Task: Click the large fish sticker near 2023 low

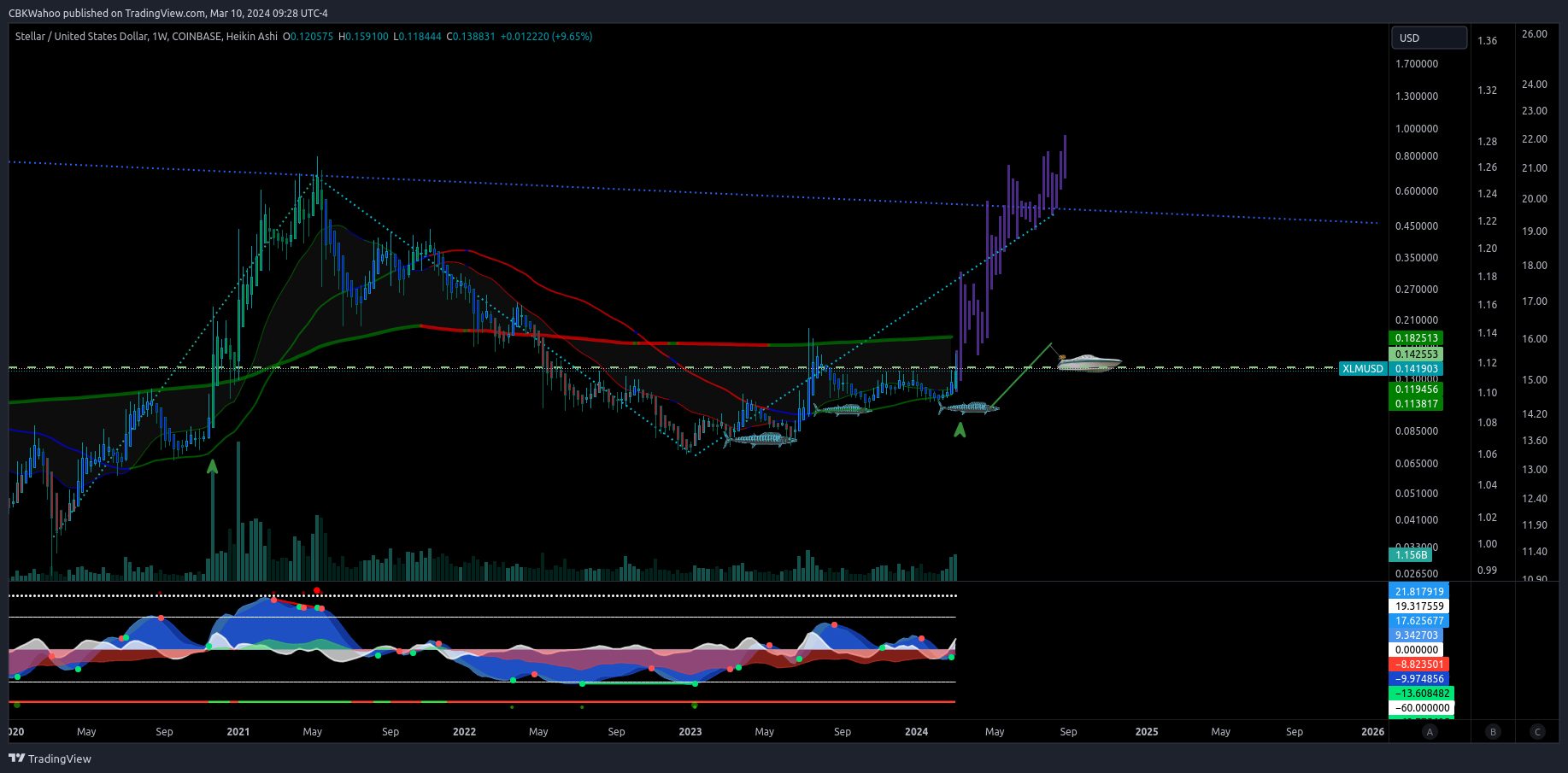Action: pos(761,439)
